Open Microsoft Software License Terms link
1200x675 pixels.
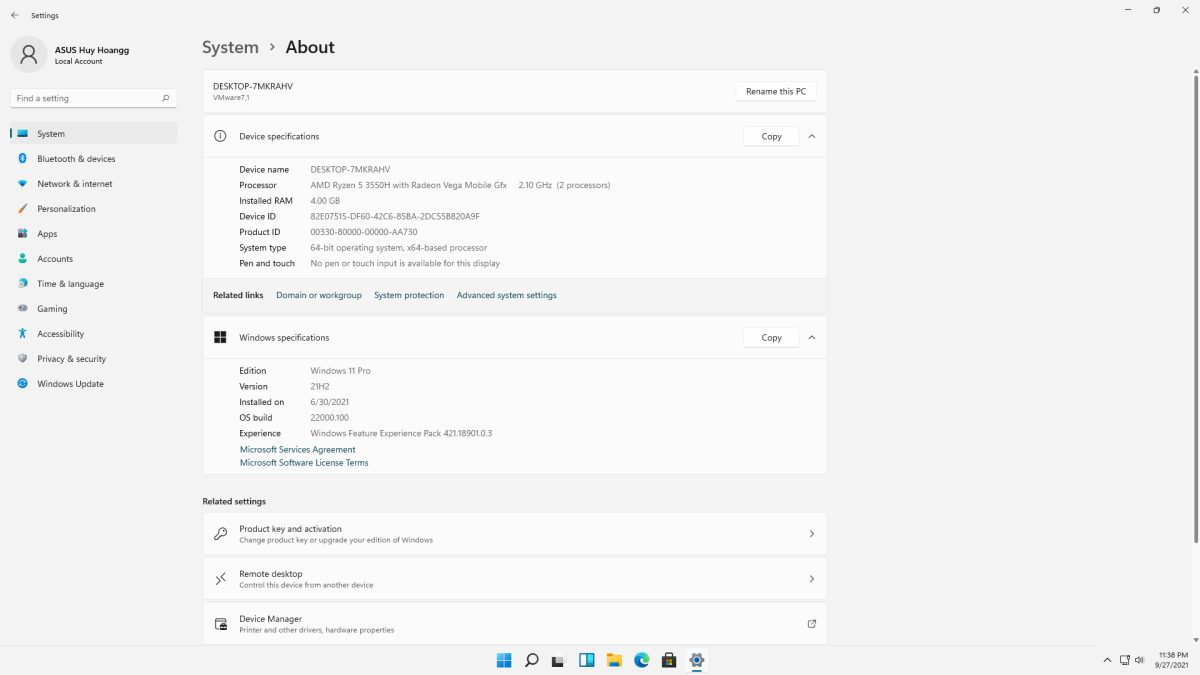click(x=304, y=463)
